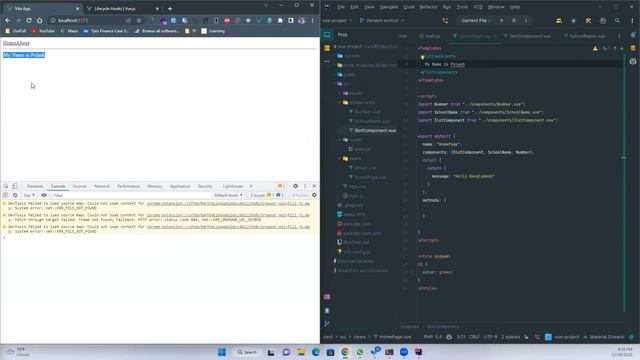The width and height of the screenshot is (640, 360).
Task: Open the Learning bookmarks folder
Action: pos(213,31)
